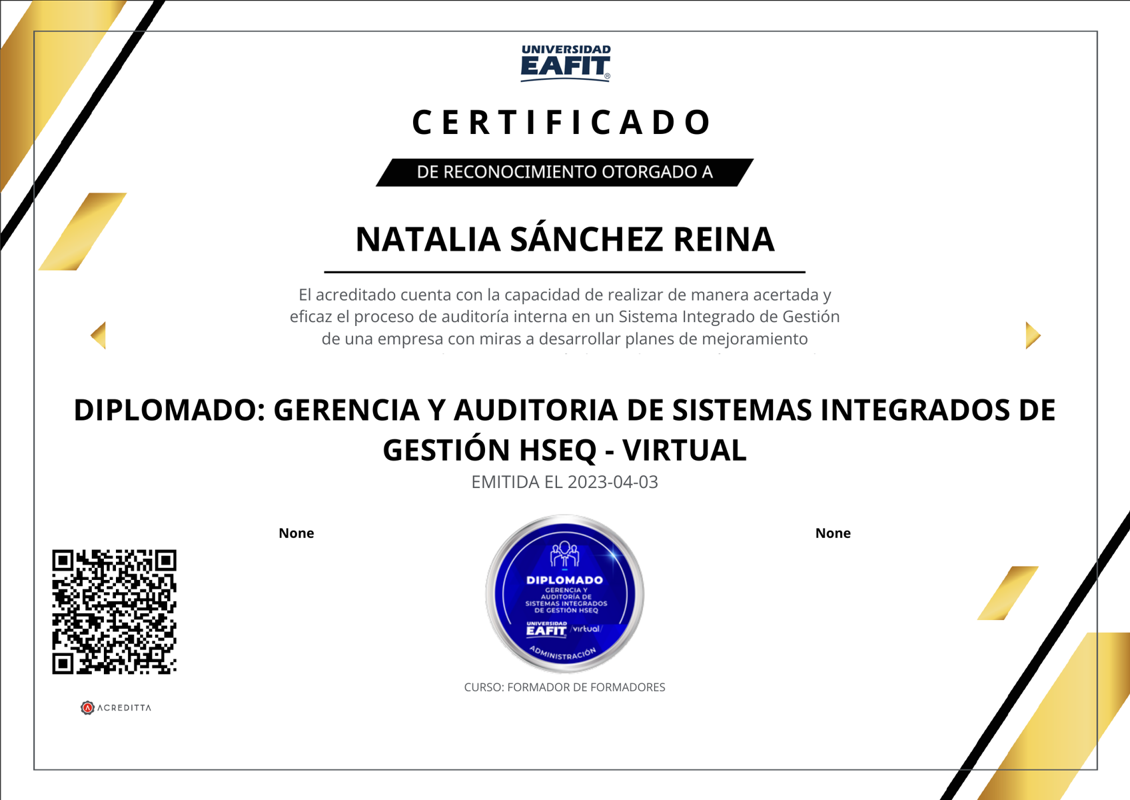Screen dimensions: 1130x800
Task: Click the title line "GESTIÓN HSEQ - VIRTUAL"
Action: click(x=565, y=450)
